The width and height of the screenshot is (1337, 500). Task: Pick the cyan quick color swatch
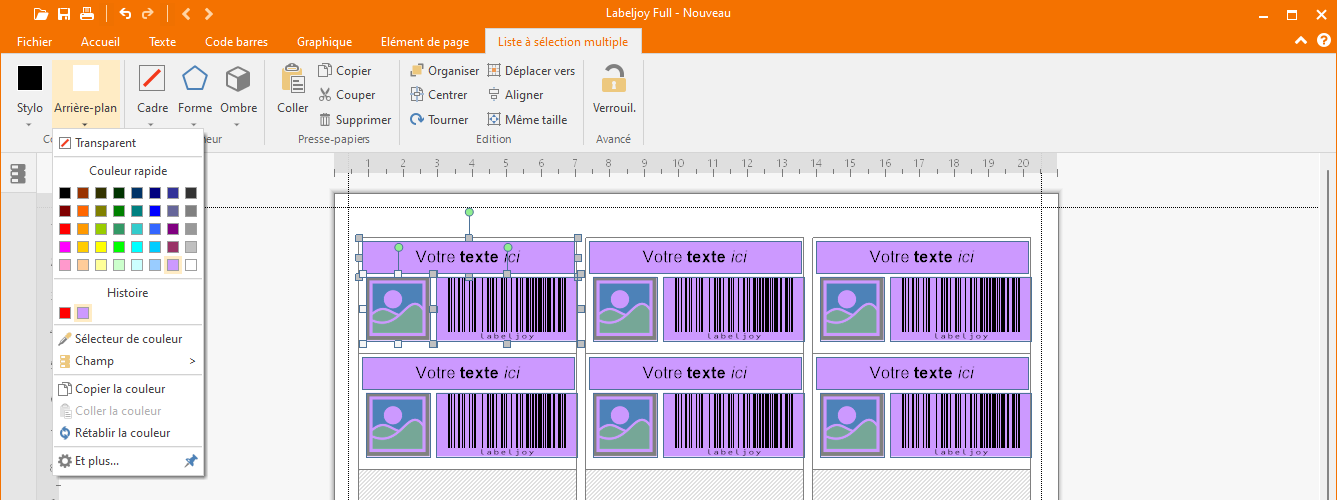[137, 247]
